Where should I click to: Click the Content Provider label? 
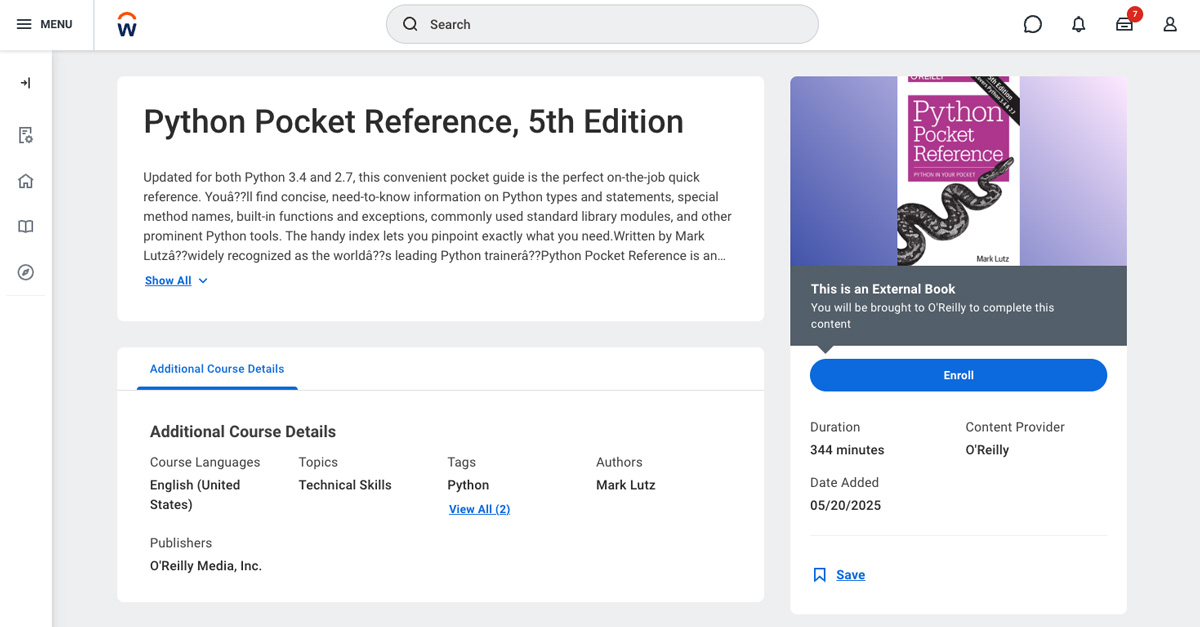1015,427
